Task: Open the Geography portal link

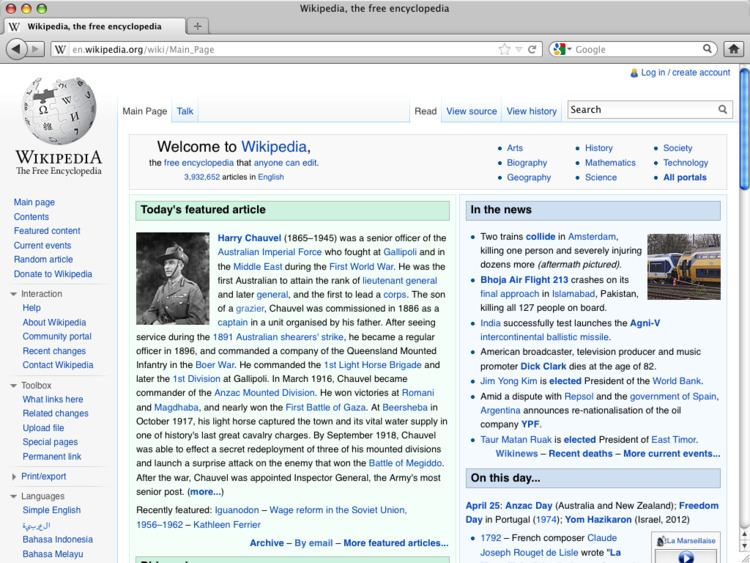Action: pos(529,177)
